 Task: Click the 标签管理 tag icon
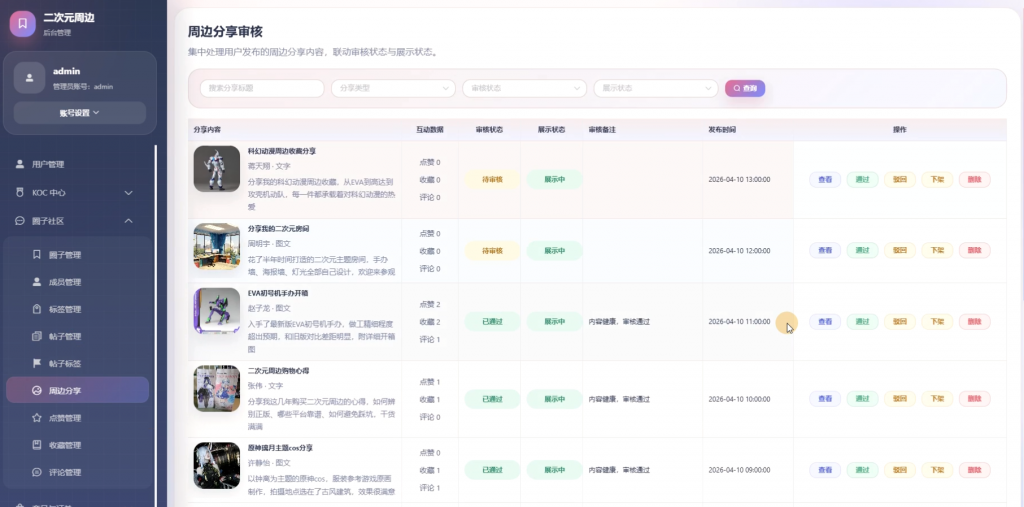click(x=37, y=309)
